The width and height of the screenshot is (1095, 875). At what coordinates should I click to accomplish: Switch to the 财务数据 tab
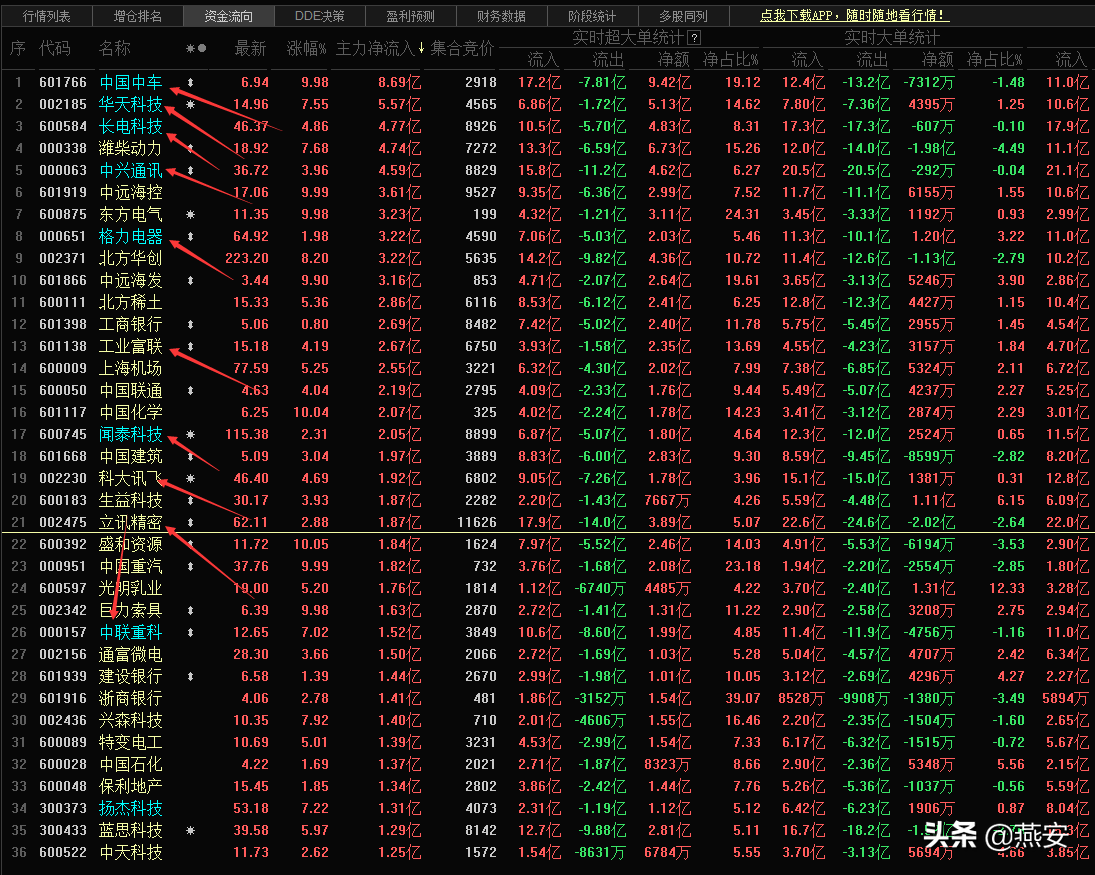pyautogui.click(x=501, y=15)
